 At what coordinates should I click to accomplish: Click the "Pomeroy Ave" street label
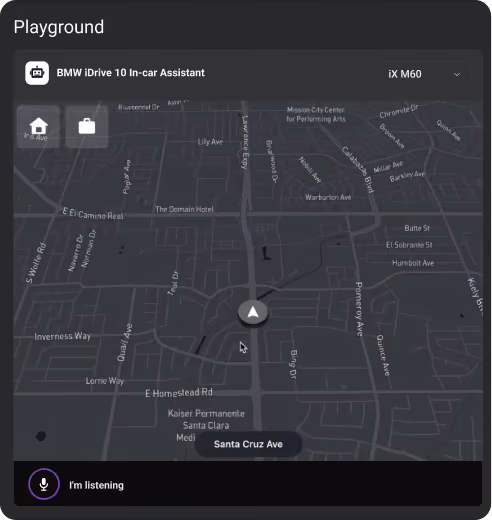point(359,309)
